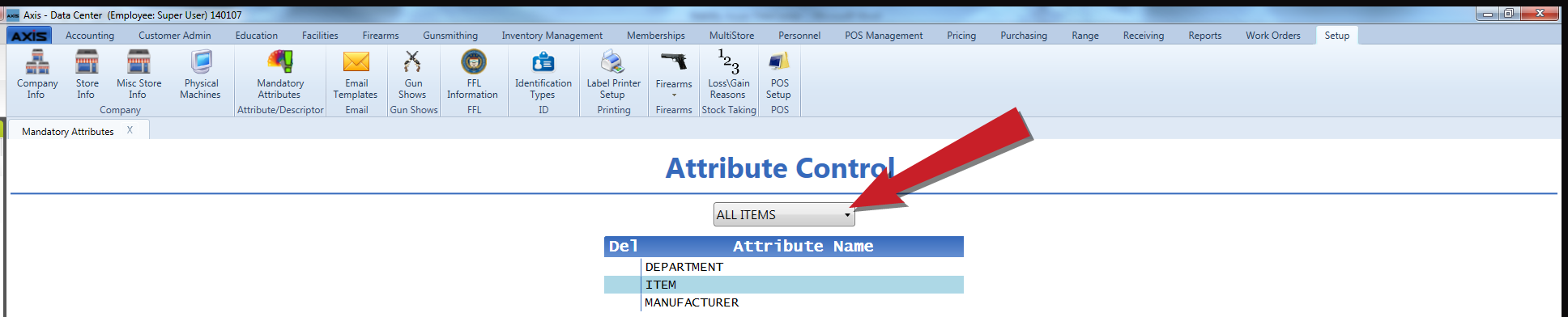Switch to the Reports tab
This screenshot has height=317, width=1568.
coord(1205,36)
